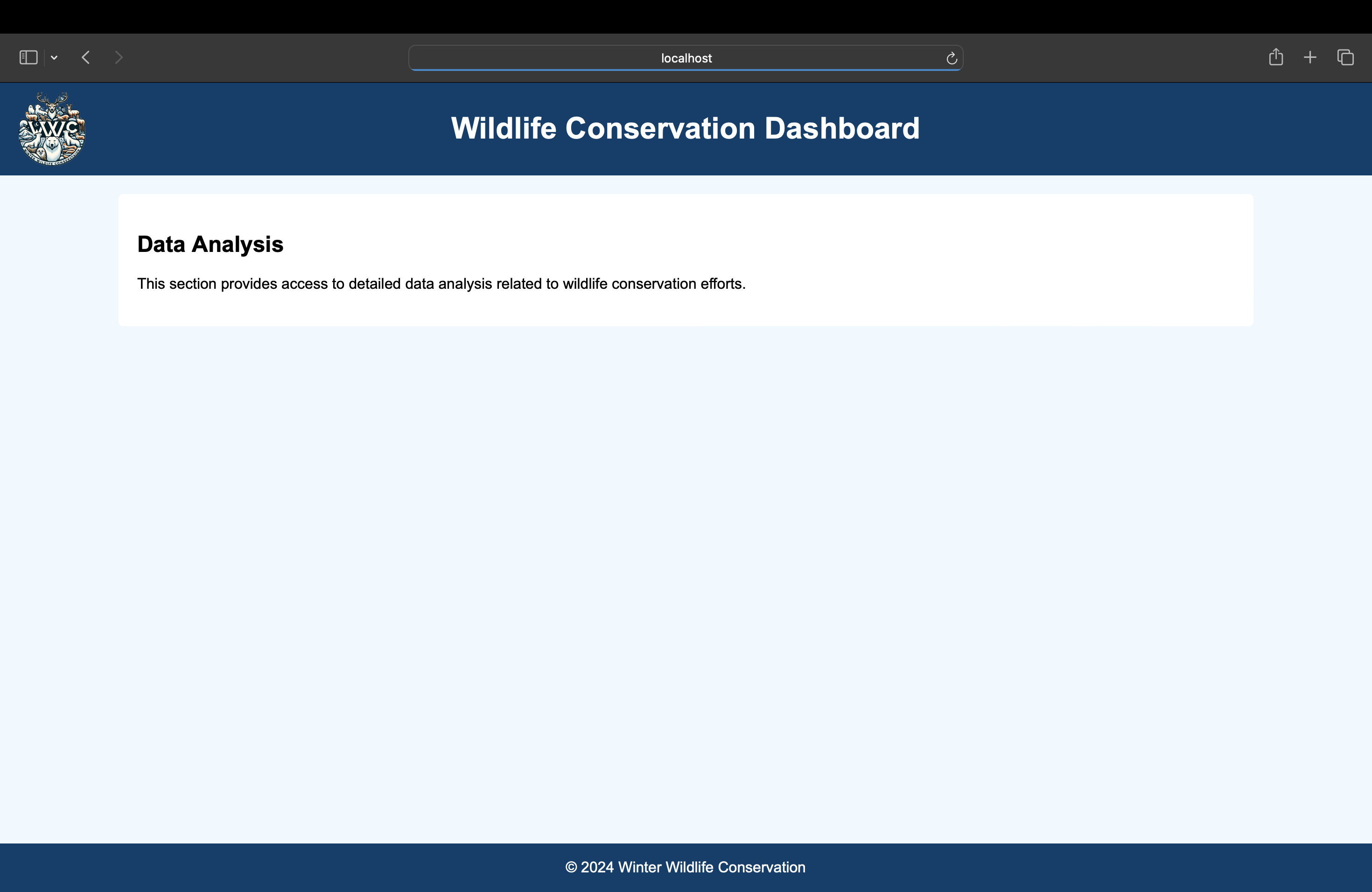Click the empty page background area
Image resolution: width=1372 pixels, height=892 pixels.
[x=686, y=576]
